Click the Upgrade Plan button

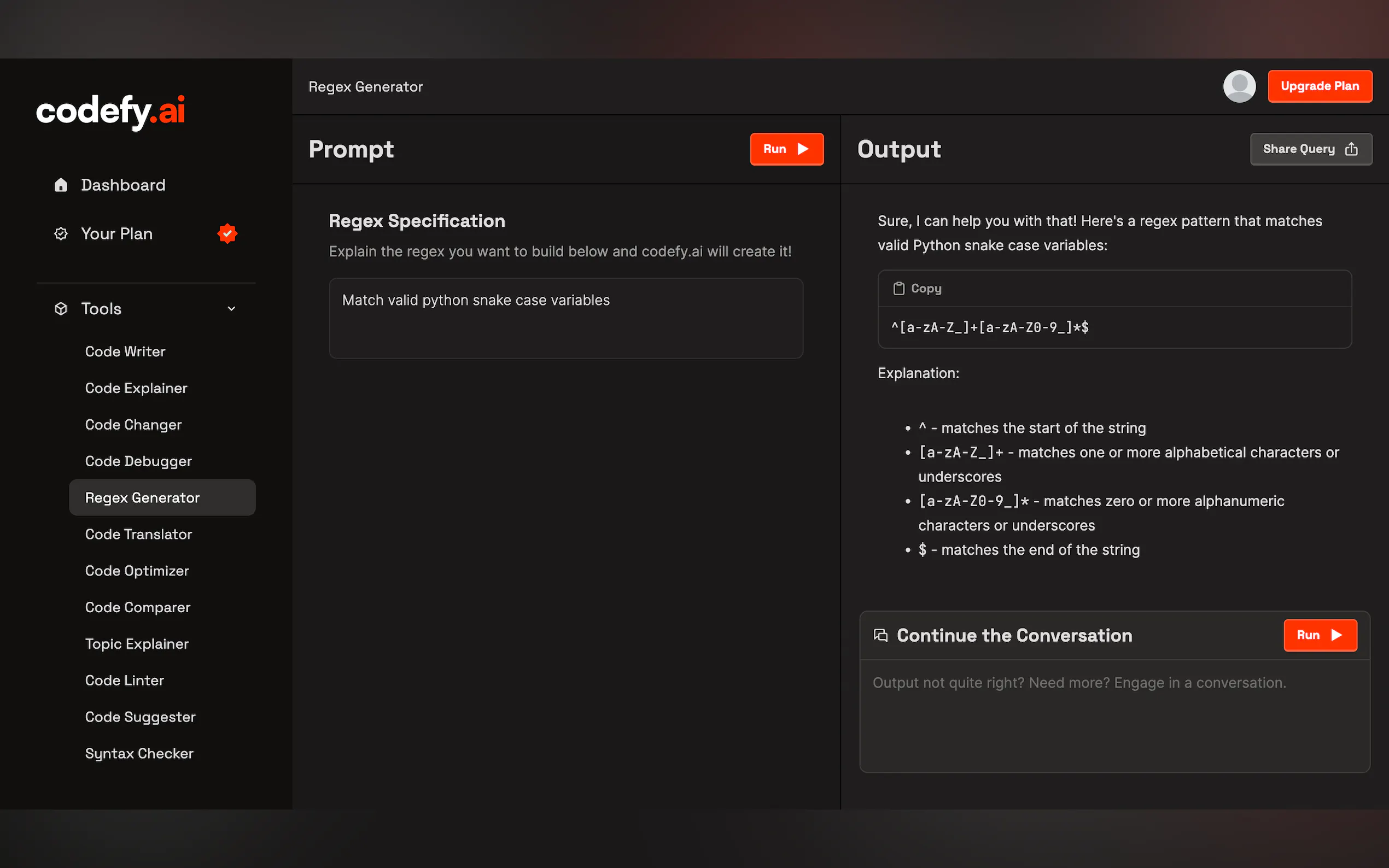pyautogui.click(x=1320, y=86)
